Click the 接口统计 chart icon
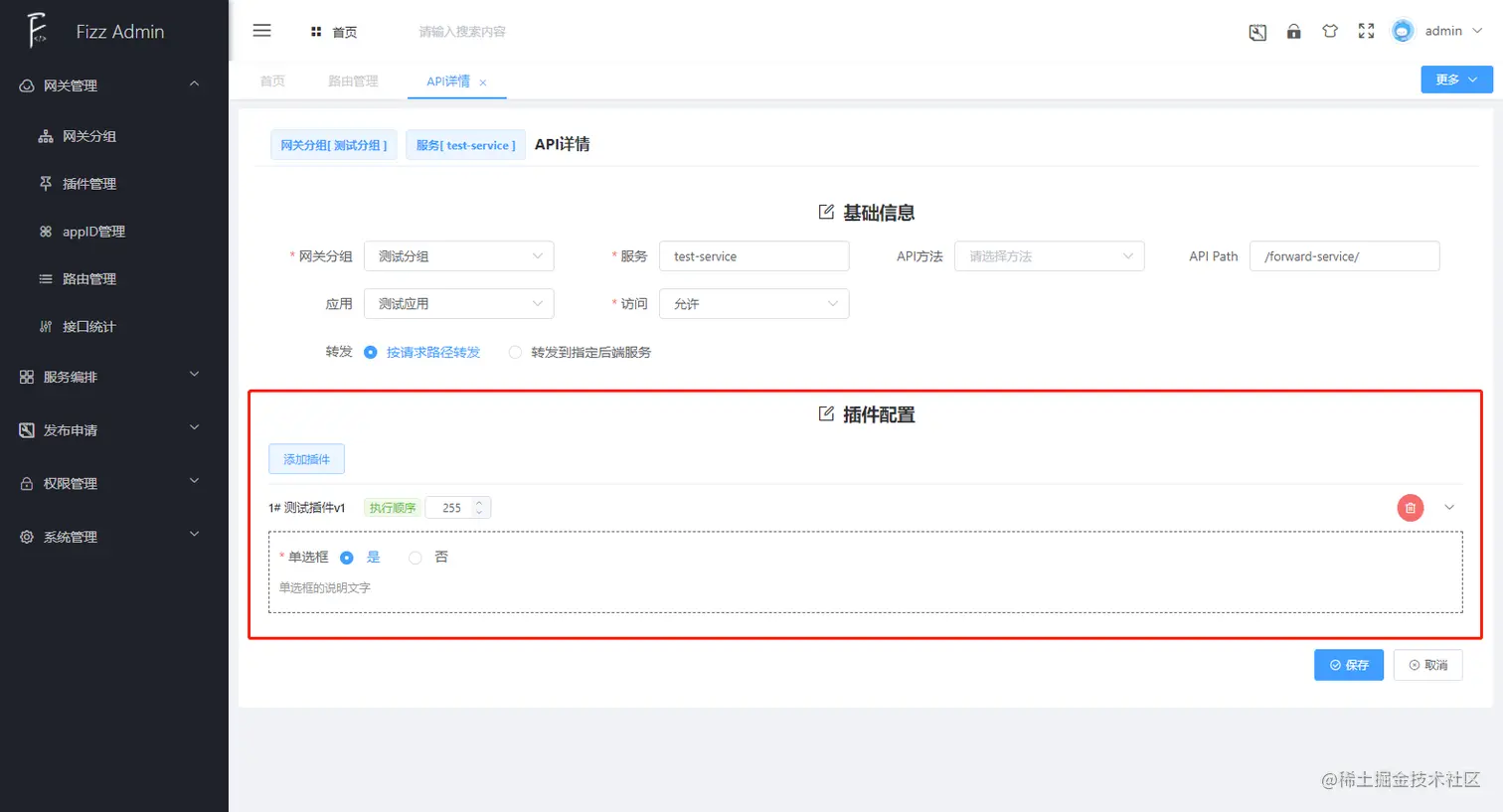This screenshot has height=812, width=1503. tap(46, 326)
